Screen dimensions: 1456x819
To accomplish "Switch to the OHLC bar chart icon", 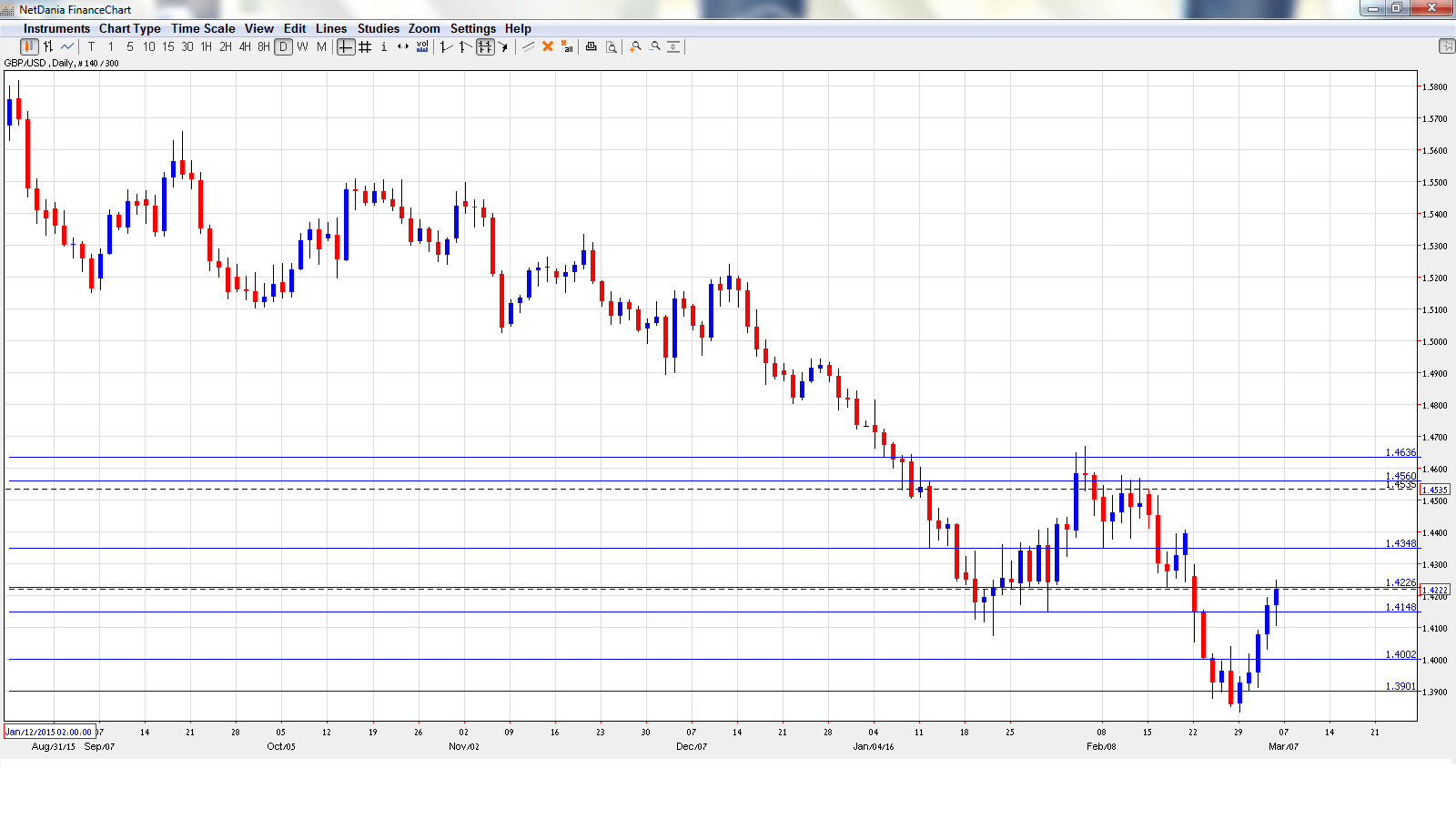I will pyautogui.click(x=48, y=46).
